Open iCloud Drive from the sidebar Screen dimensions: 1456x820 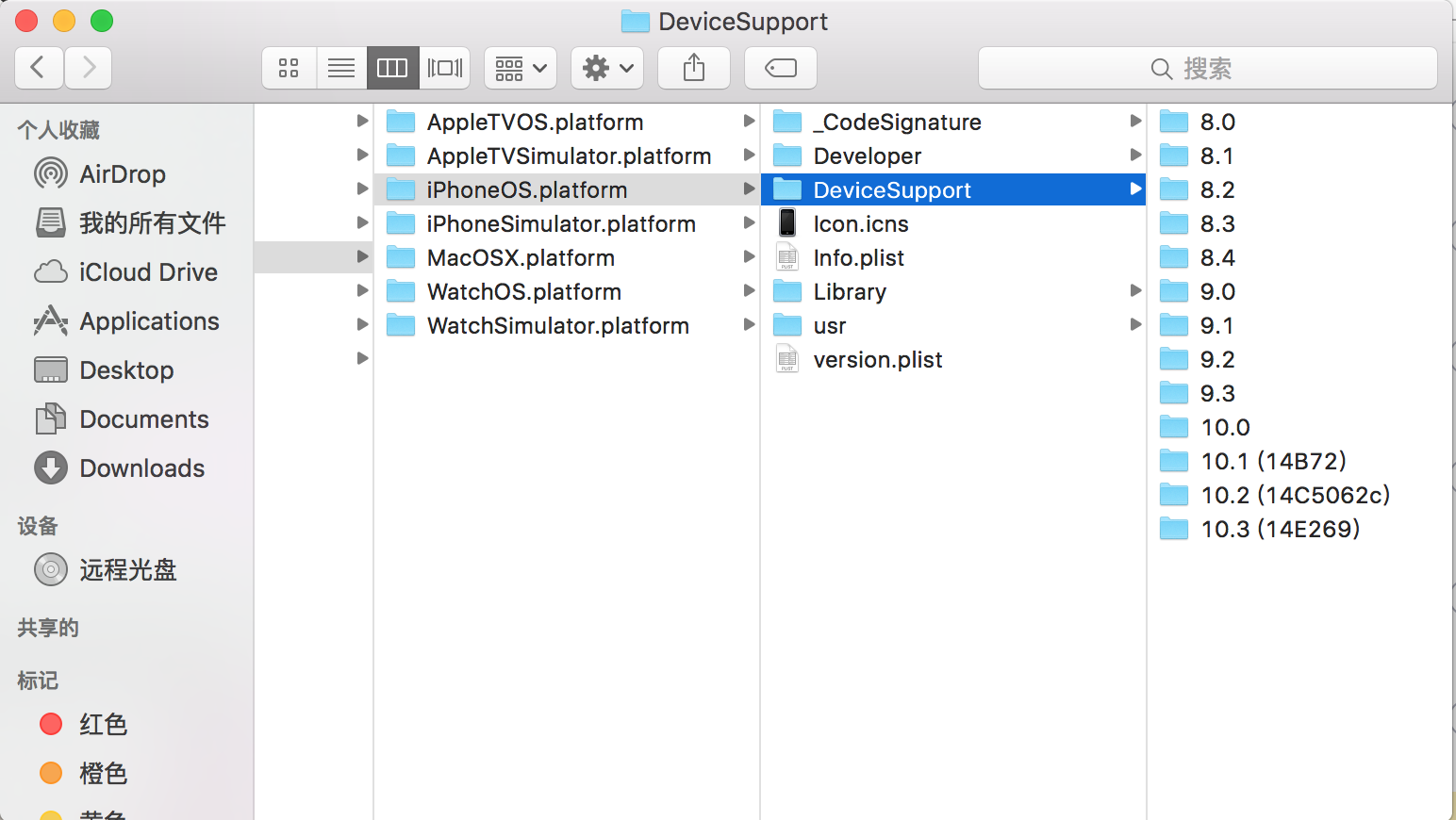[148, 271]
